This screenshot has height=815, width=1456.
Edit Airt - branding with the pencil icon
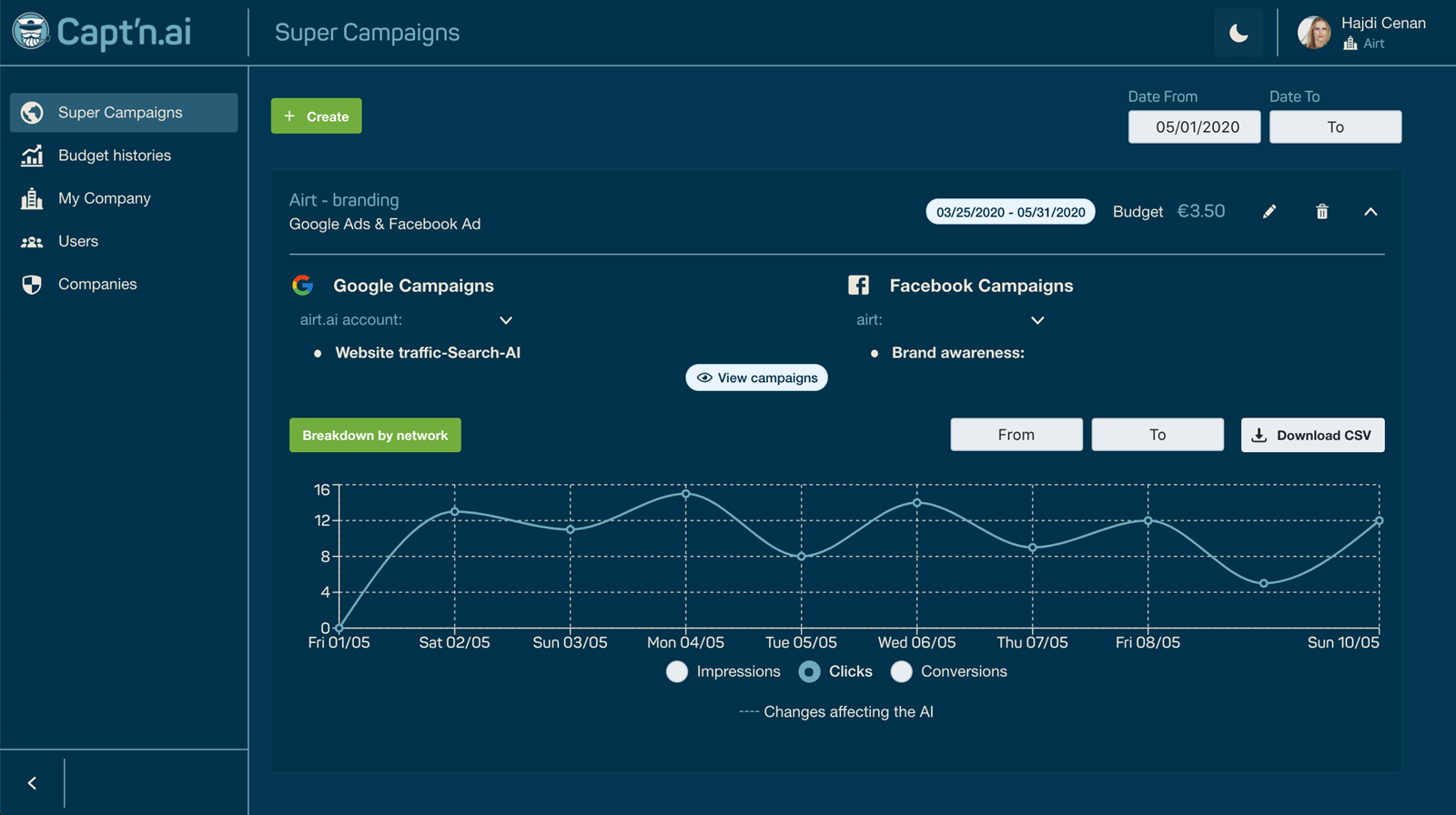(x=1269, y=212)
